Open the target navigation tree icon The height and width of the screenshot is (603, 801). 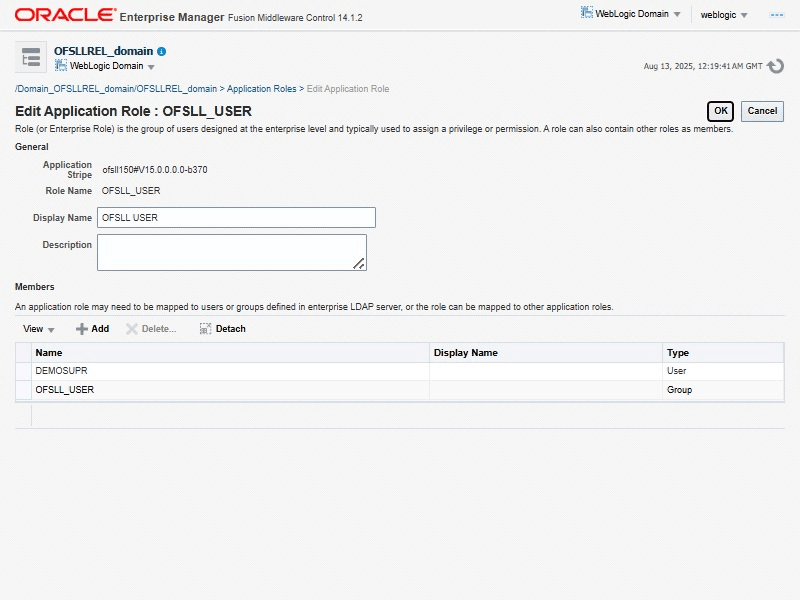[x=31, y=57]
